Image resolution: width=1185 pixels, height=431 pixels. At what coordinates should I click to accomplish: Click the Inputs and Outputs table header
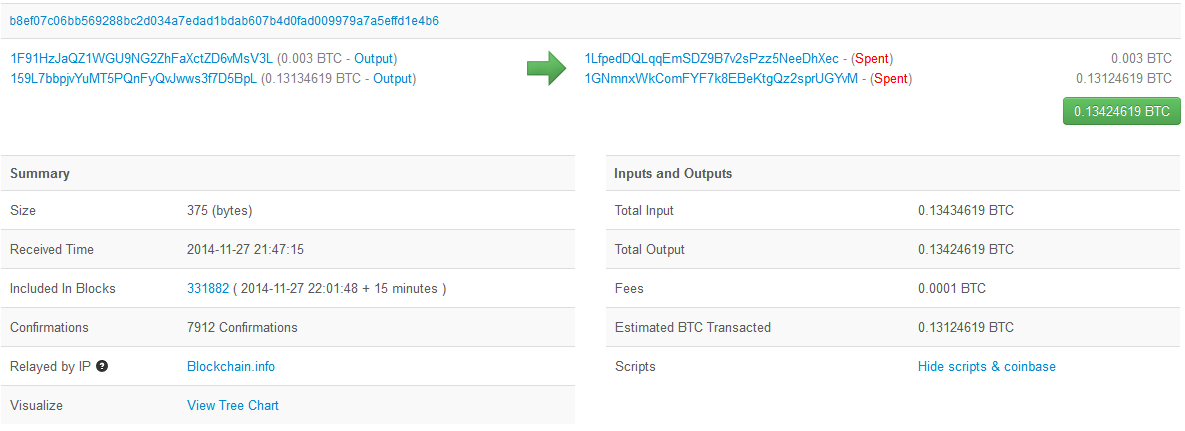pos(893,173)
